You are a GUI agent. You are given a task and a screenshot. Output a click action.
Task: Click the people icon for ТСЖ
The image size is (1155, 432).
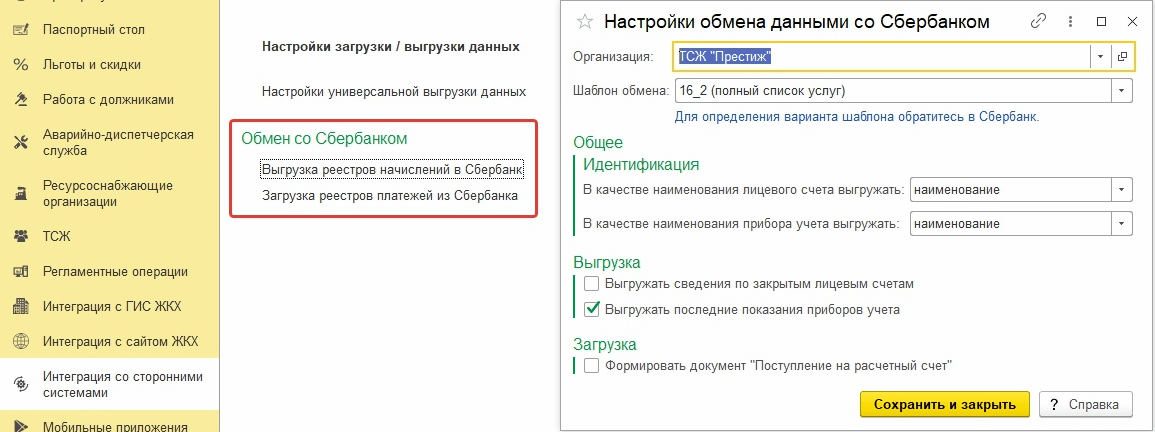coord(21,237)
